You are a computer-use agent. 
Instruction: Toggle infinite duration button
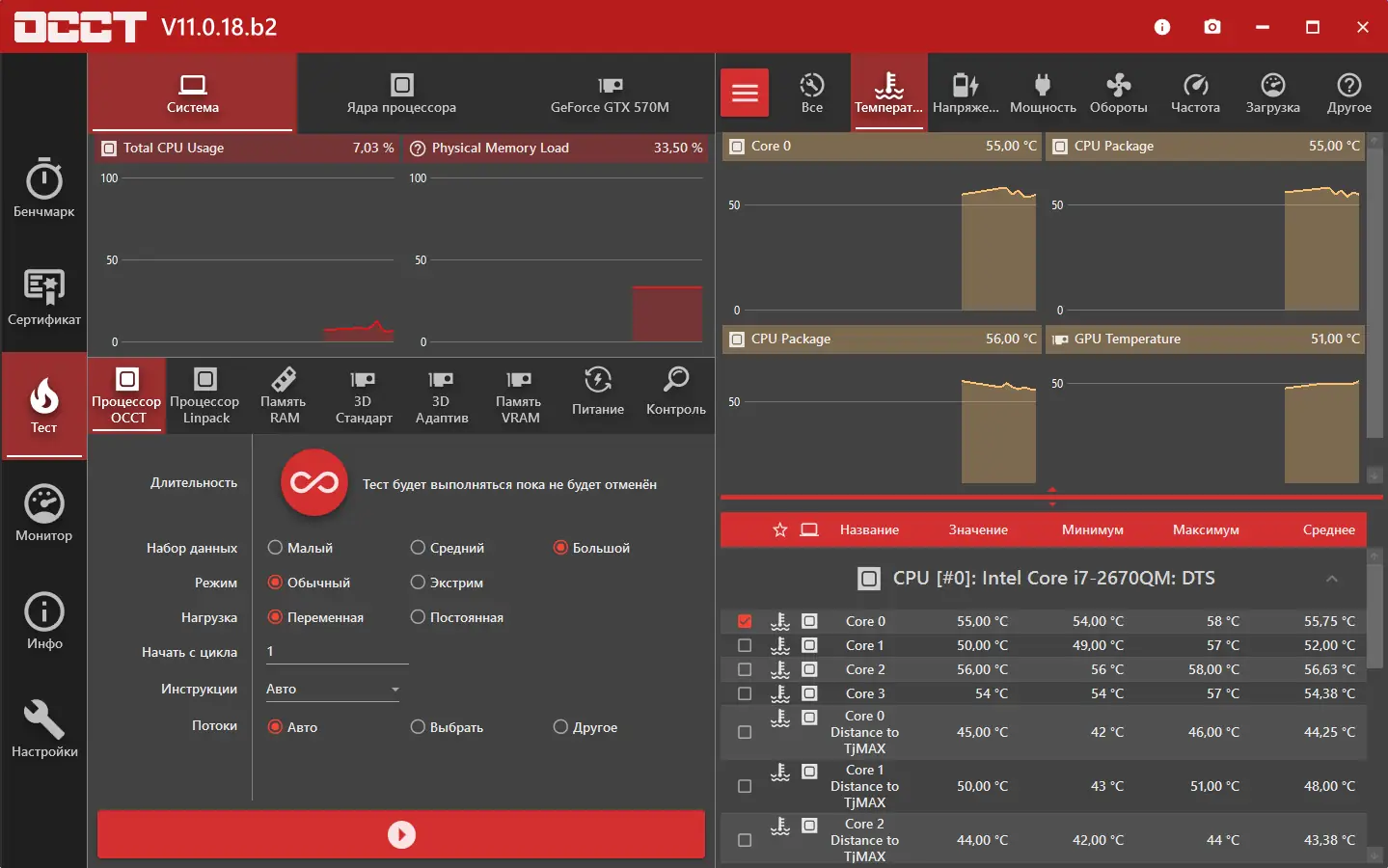click(x=314, y=483)
